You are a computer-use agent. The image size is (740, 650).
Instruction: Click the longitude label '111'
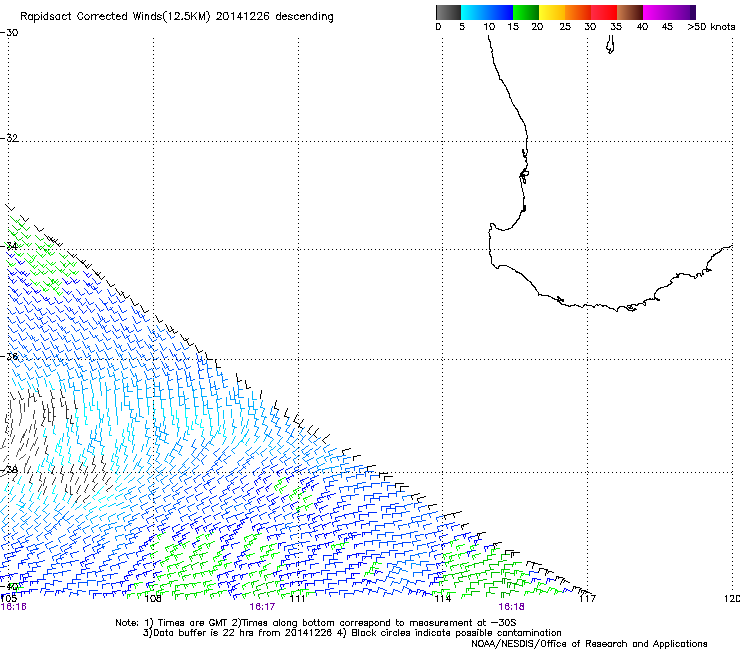pyautogui.click(x=298, y=599)
